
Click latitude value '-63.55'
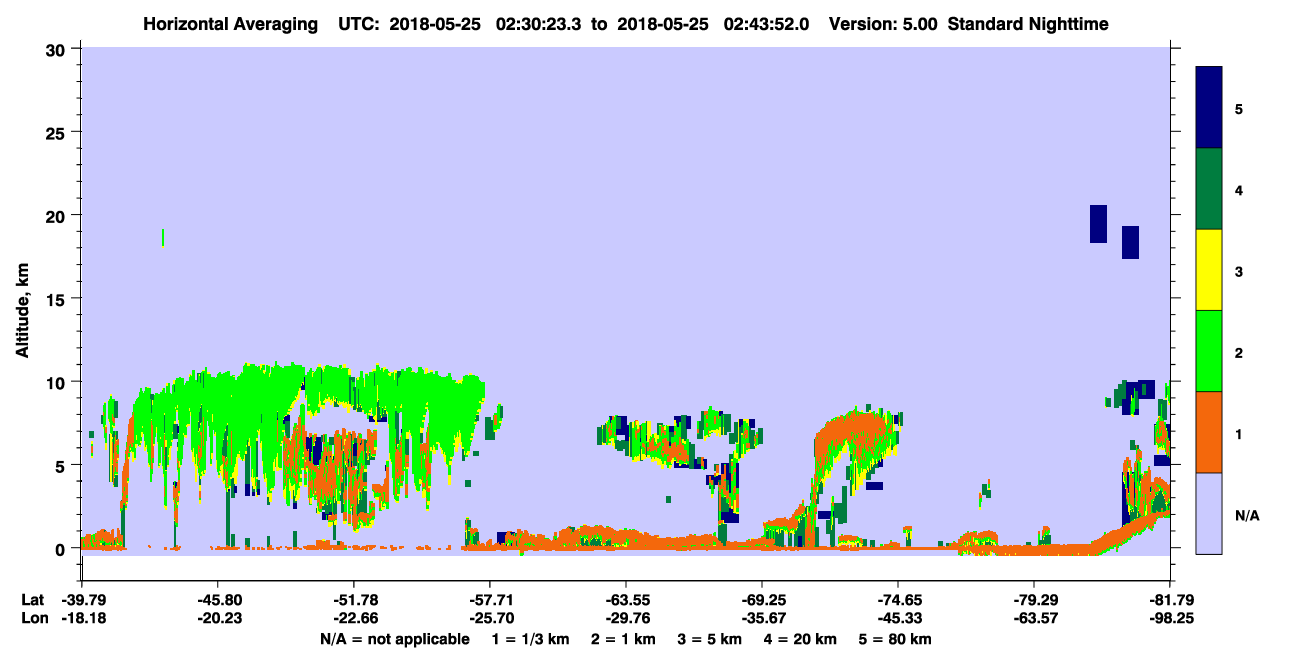[x=626, y=600]
